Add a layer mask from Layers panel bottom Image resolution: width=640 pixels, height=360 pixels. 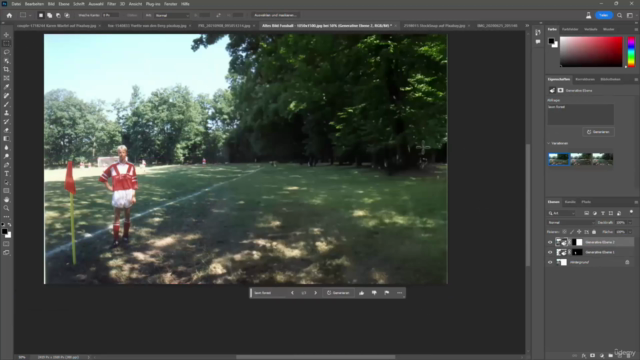[592, 356]
